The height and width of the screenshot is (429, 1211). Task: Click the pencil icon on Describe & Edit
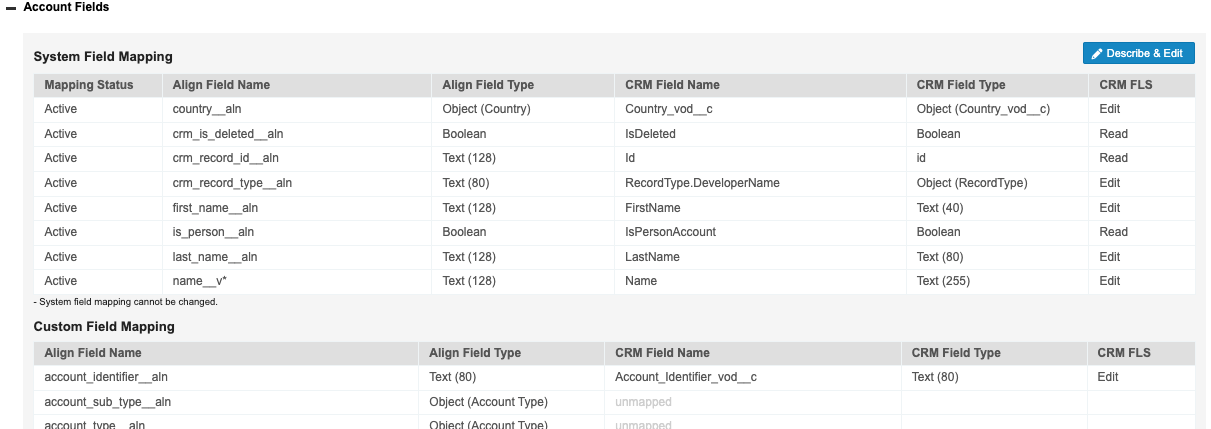tap(1097, 53)
